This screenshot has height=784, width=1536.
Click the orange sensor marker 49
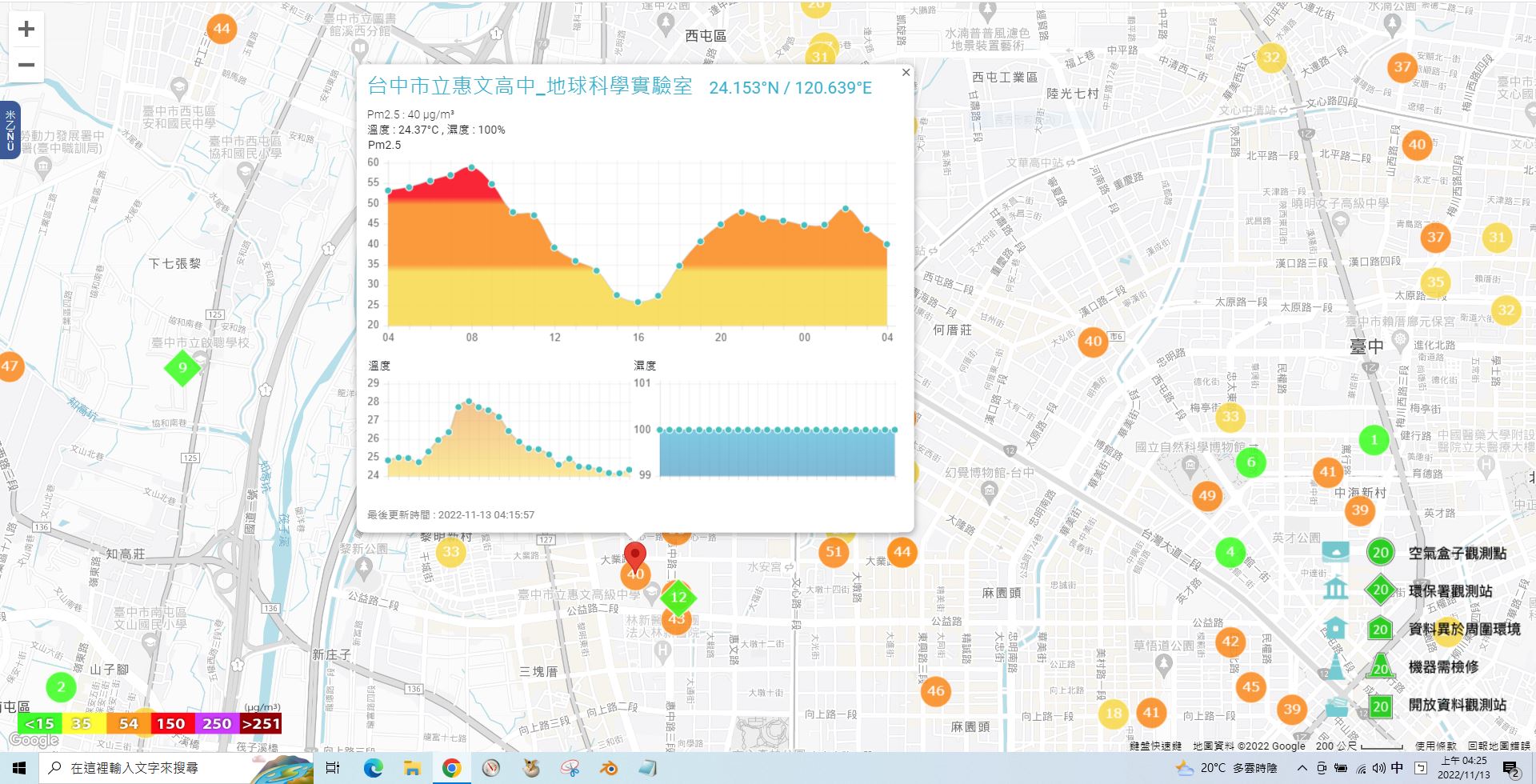[1207, 495]
